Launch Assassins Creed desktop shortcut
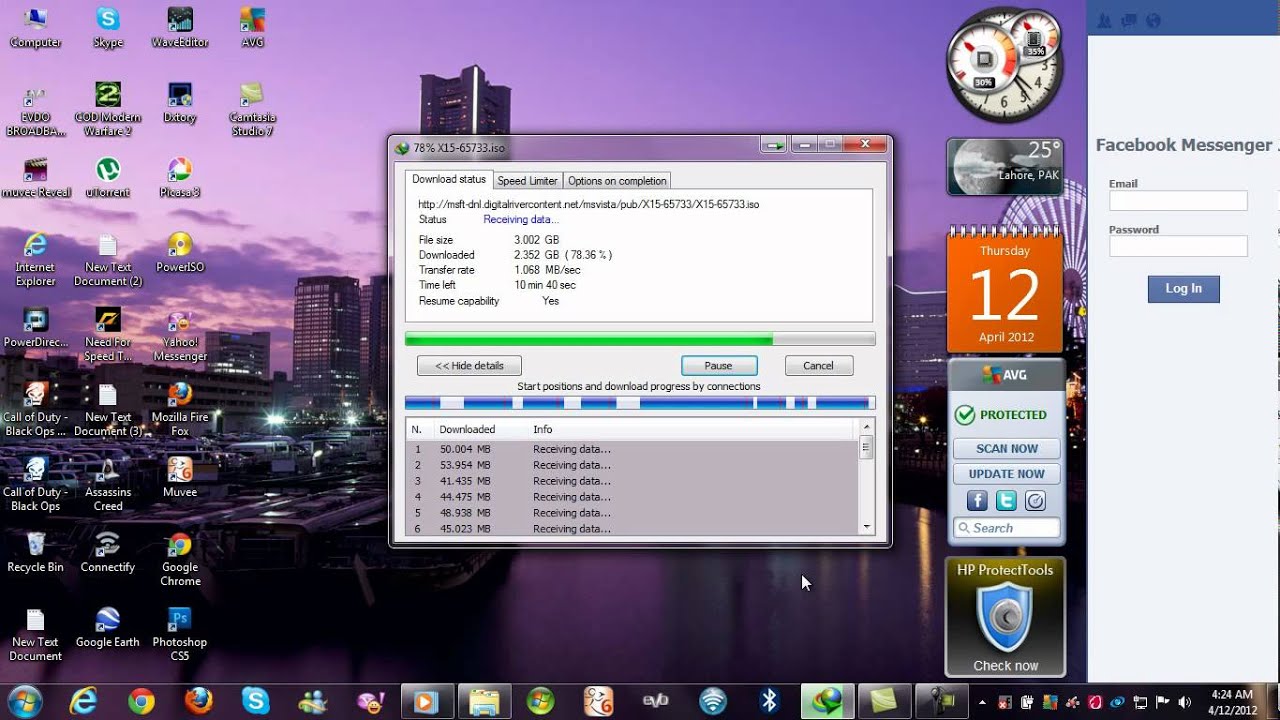 click(108, 484)
